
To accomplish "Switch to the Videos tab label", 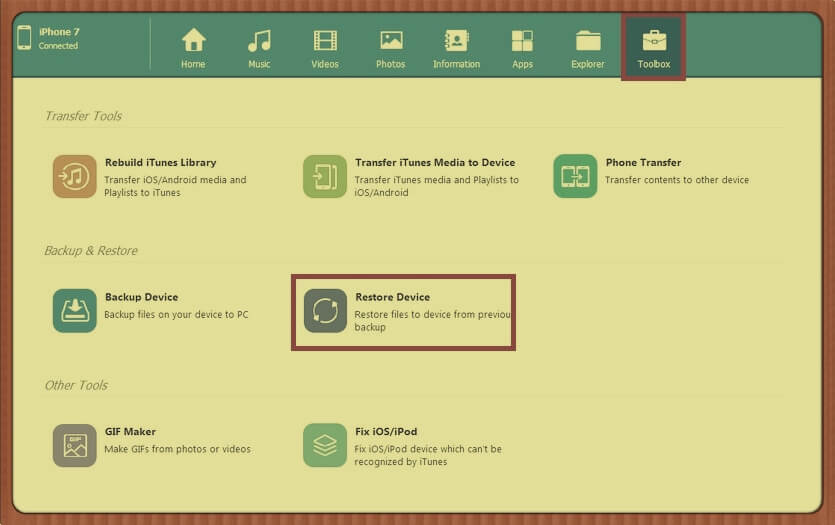I will coord(325,64).
